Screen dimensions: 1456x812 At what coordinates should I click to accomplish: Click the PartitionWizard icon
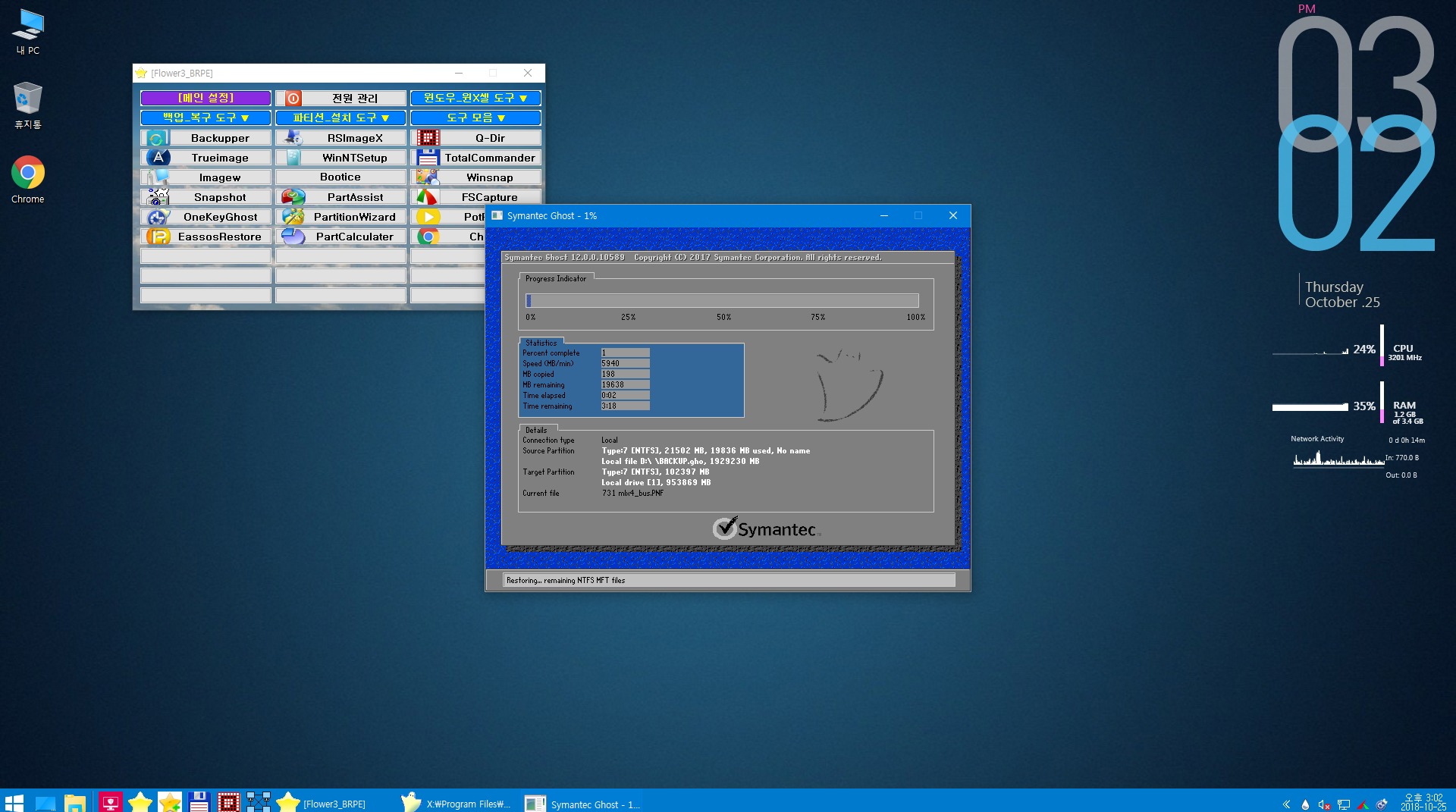pos(293,217)
